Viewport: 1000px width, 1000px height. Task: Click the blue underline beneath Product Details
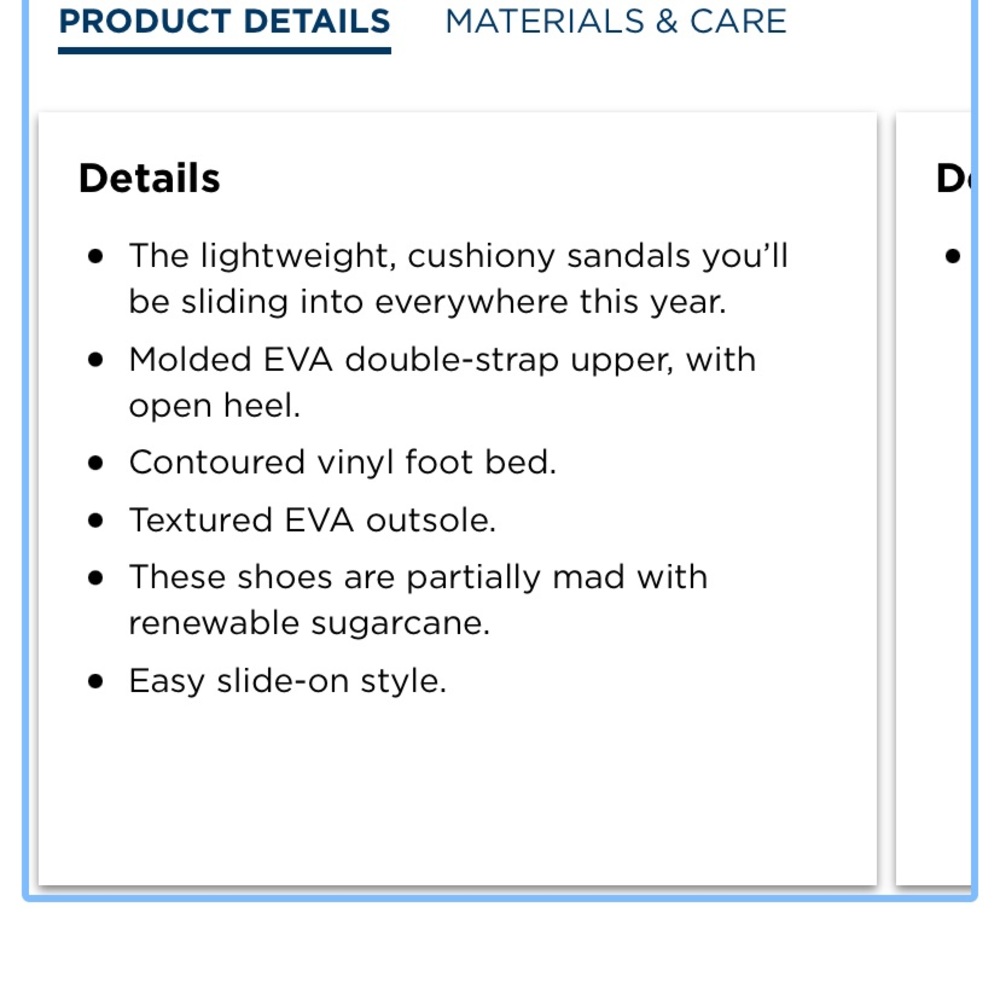(224, 50)
